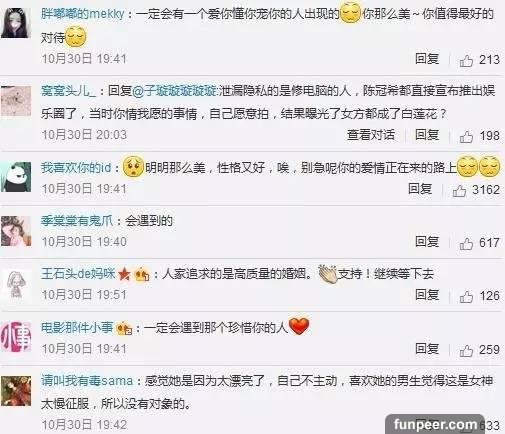This screenshot has height=434, width=505.
Task: Open username 季棠棠有鬼爪
Action: [x=77, y=221]
